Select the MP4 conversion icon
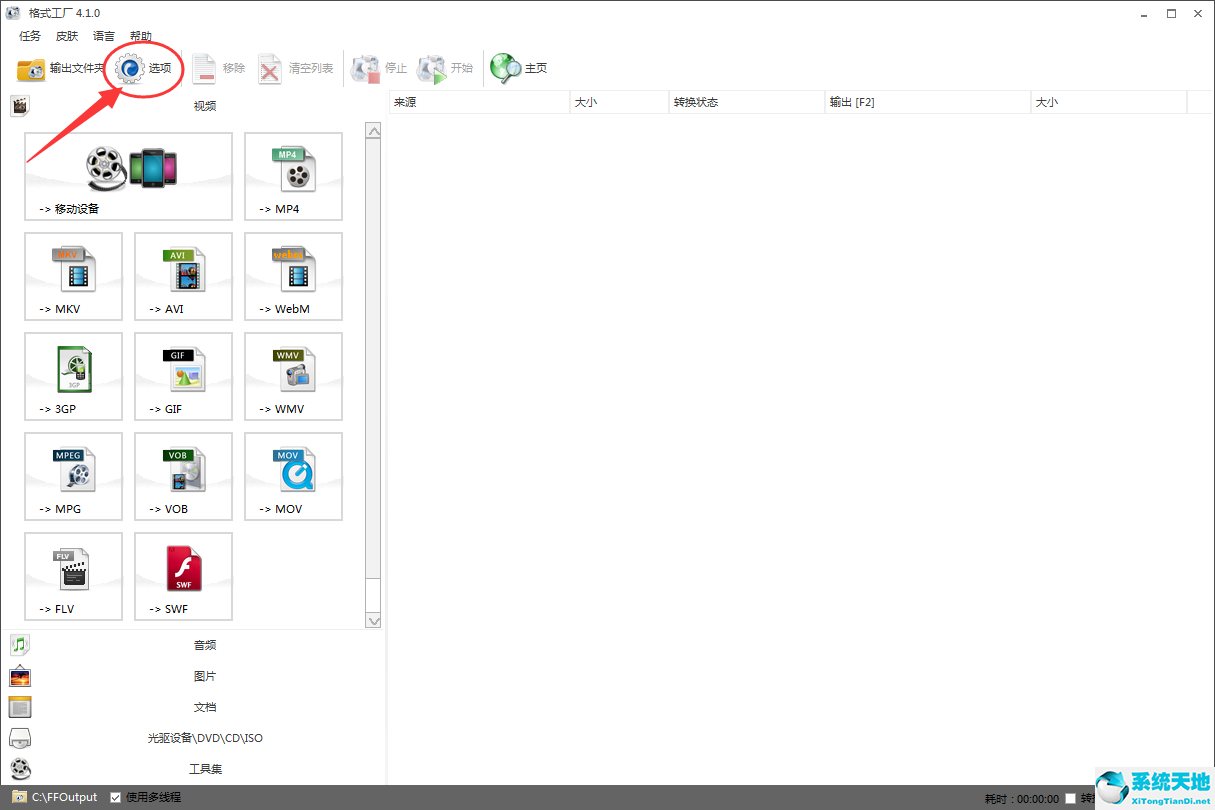 coord(293,170)
